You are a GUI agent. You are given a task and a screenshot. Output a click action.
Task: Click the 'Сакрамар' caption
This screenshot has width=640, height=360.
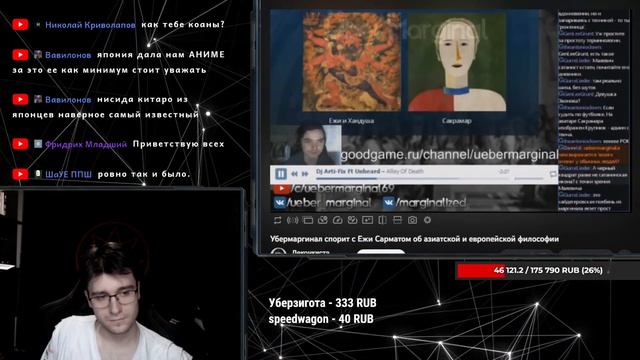tap(457, 121)
